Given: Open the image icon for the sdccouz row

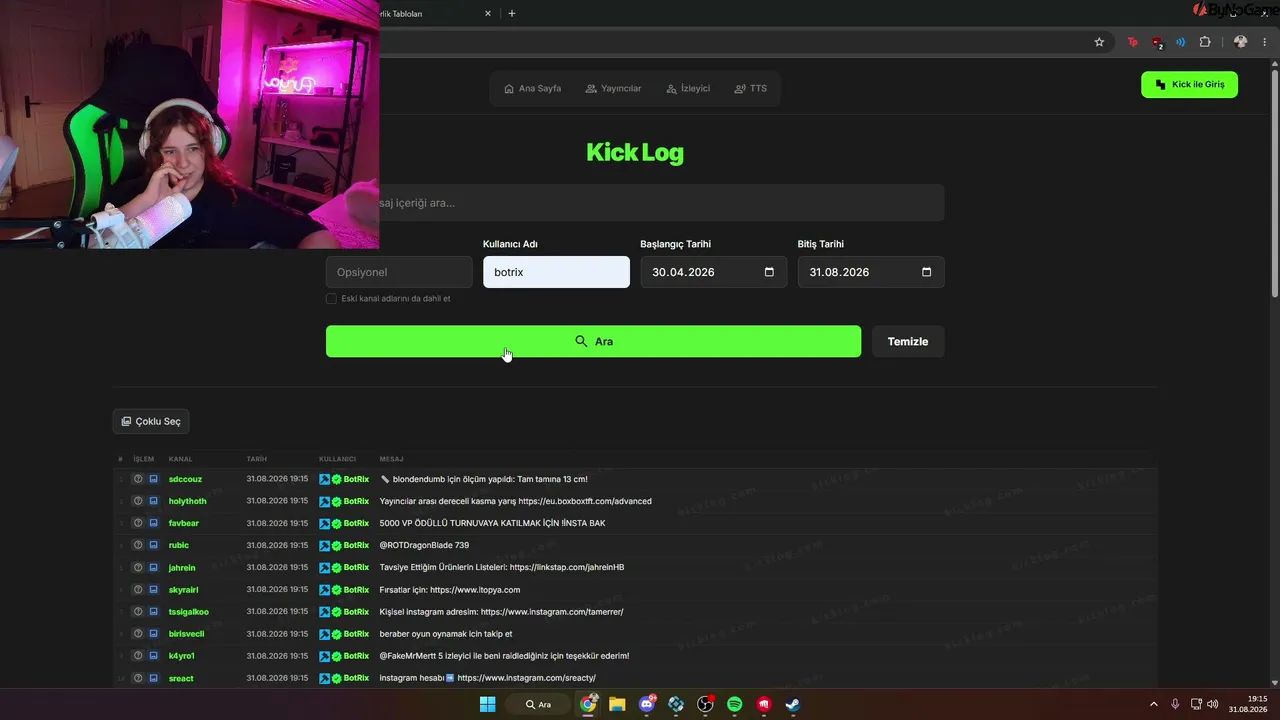Looking at the screenshot, I should (x=153, y=479).
